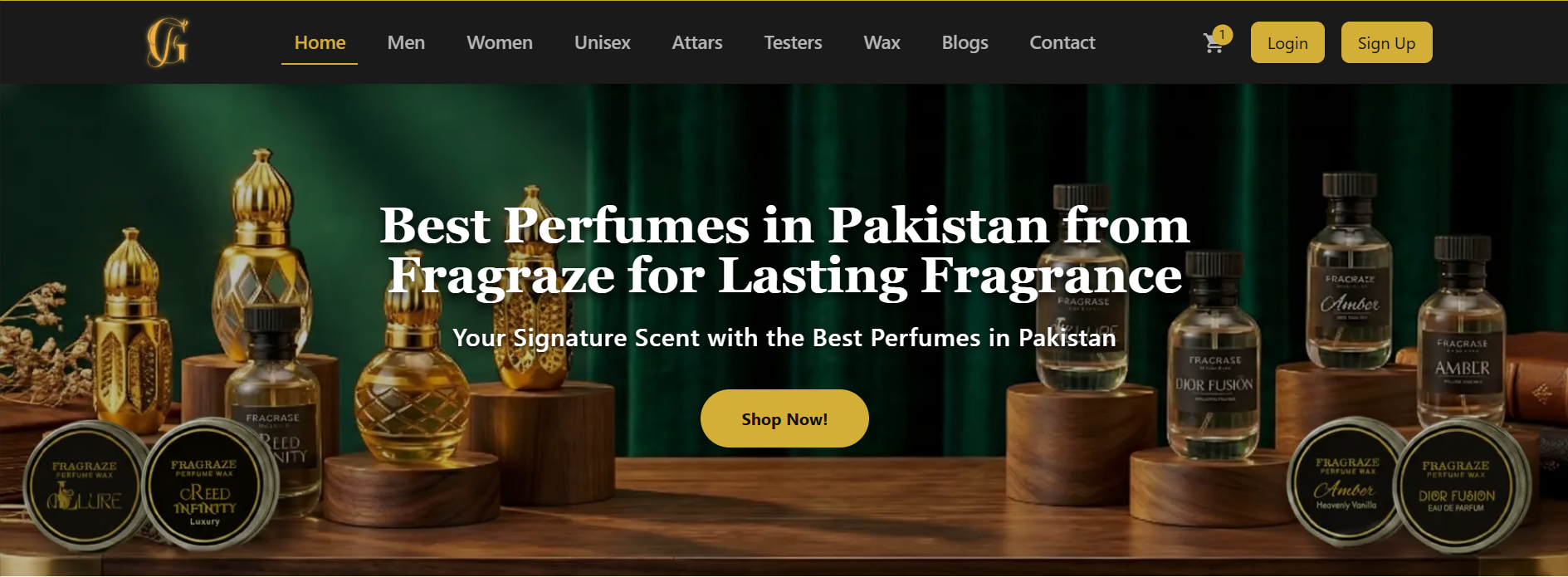This screenshot has height=577, width=1568.
Task: Open the shopping cart icon
Action: point(1214,44)
